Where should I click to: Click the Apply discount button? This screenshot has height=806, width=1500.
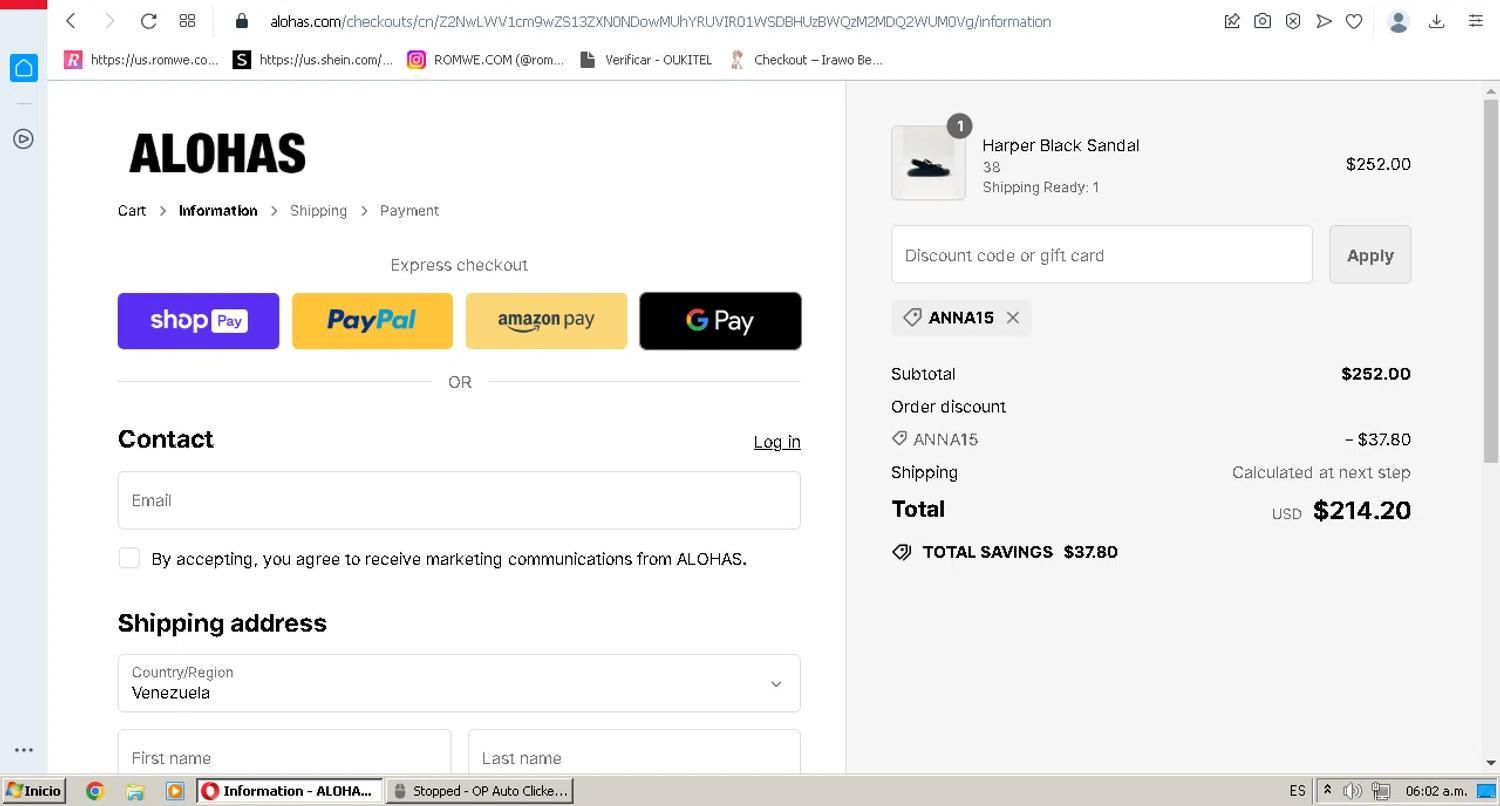click(x=1370, y=255)
